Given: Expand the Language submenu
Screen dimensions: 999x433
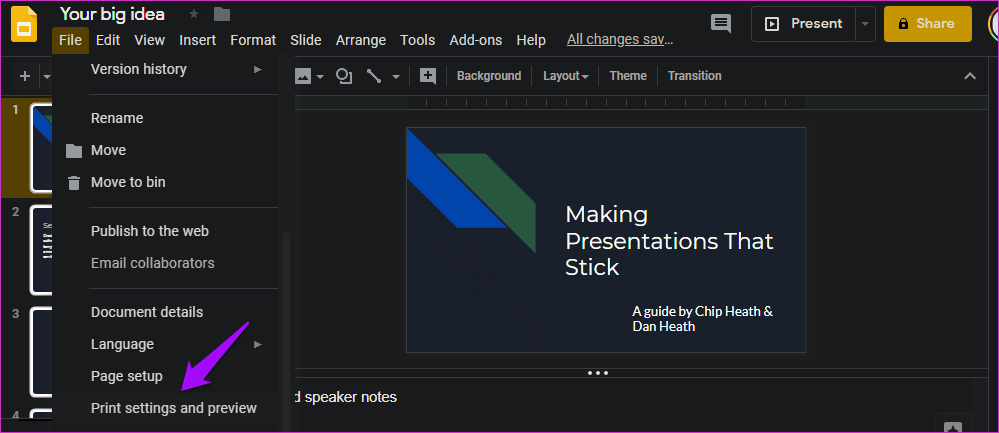Looking at the screenshot, I should [166, 344].
